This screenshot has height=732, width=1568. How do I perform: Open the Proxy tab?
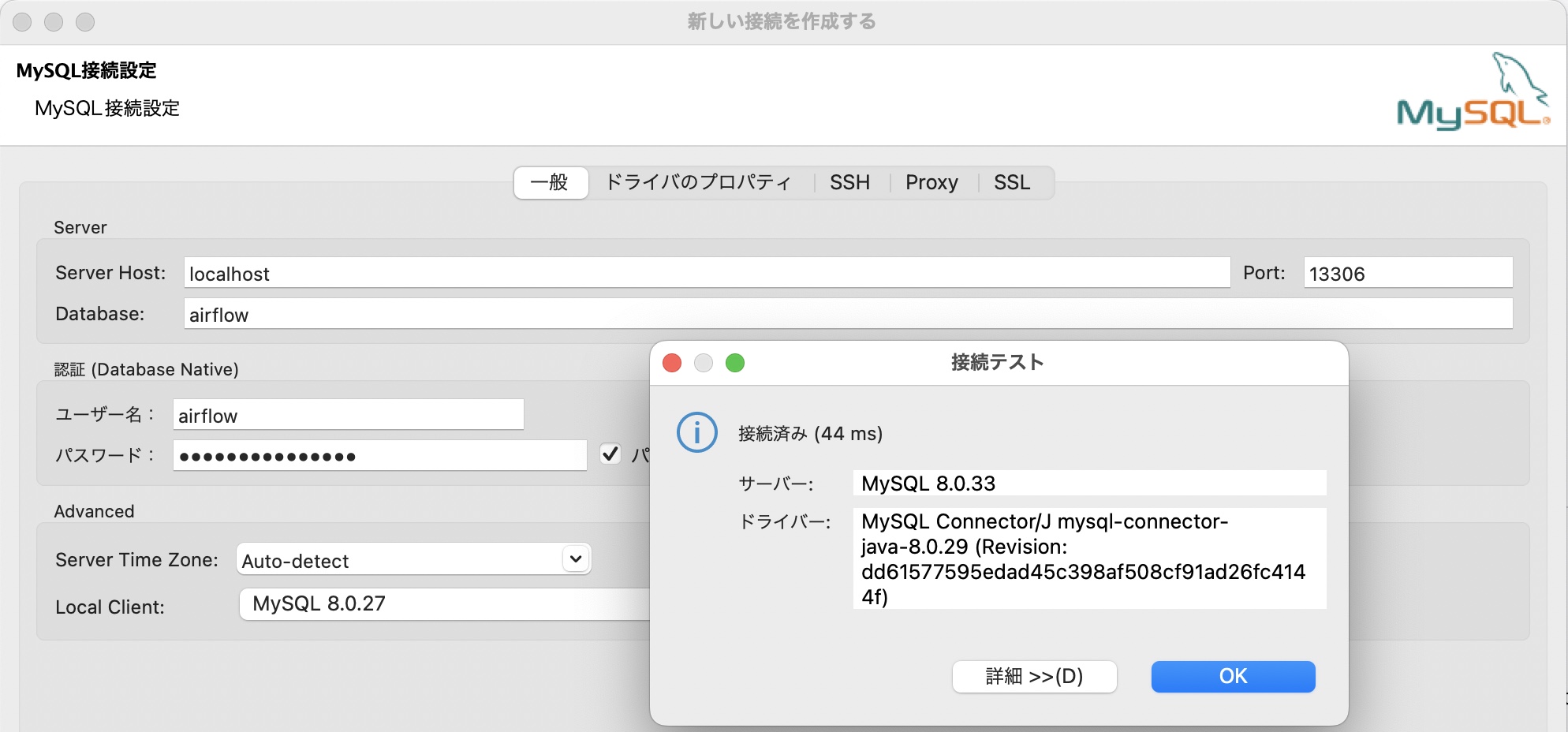[x=931, y=182]
